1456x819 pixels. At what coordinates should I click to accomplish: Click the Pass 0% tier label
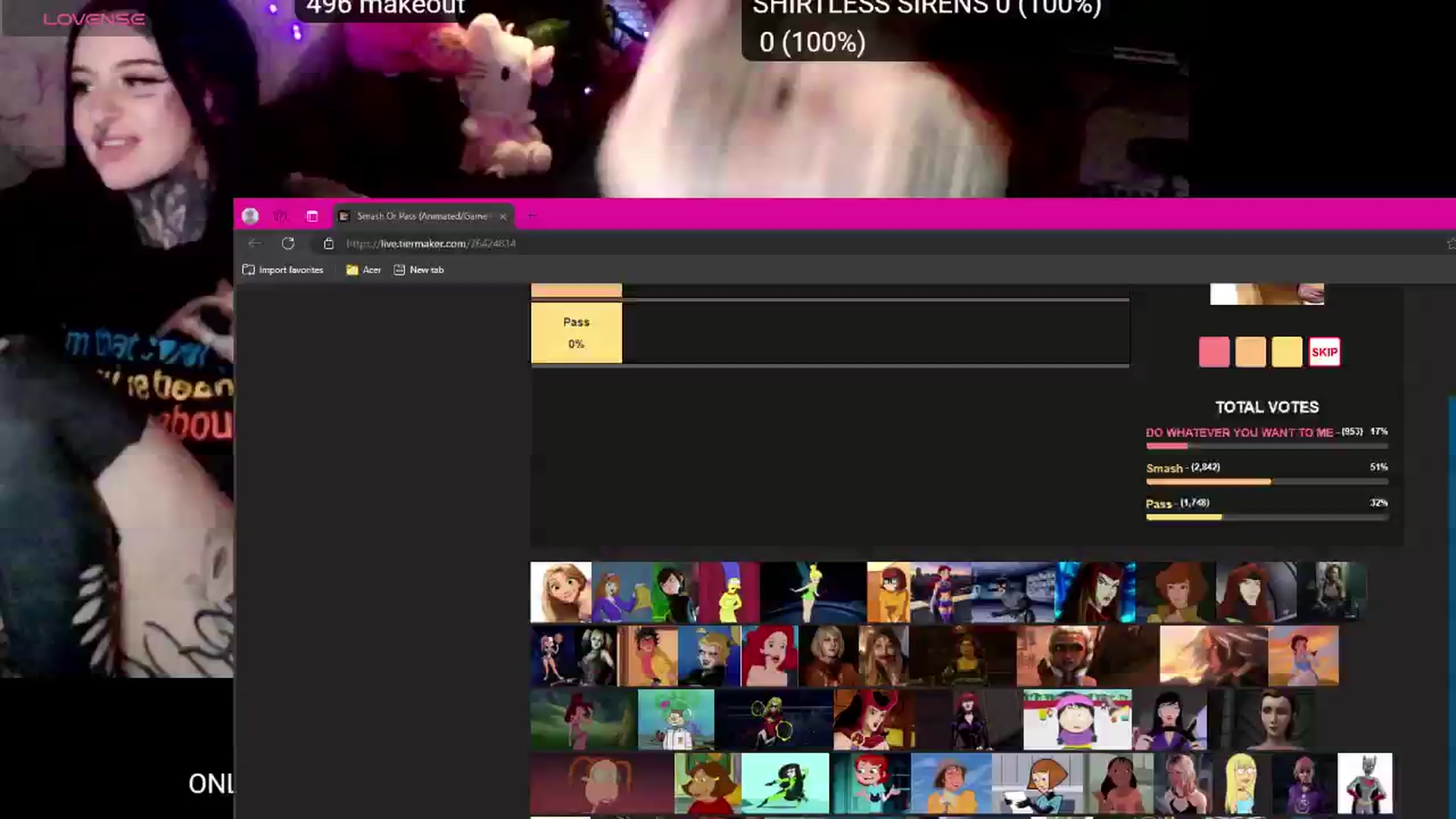pyautogui.click(x=576, y=333)
